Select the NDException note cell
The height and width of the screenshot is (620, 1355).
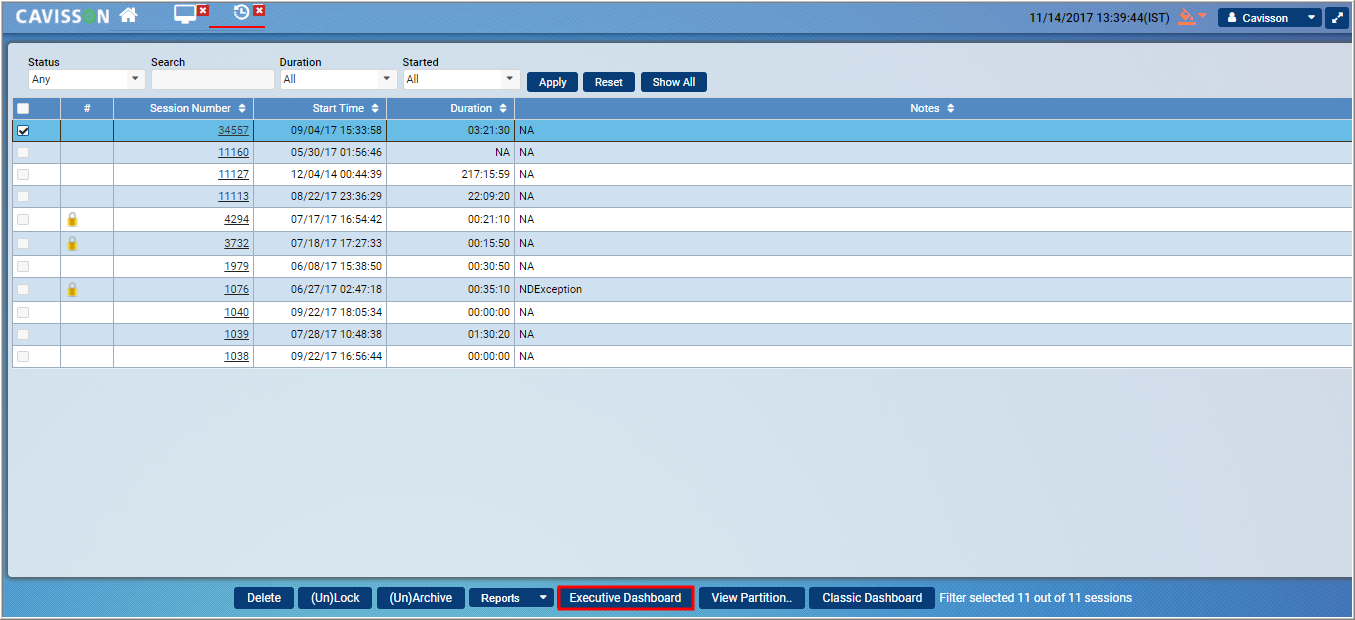coord(933,289)
